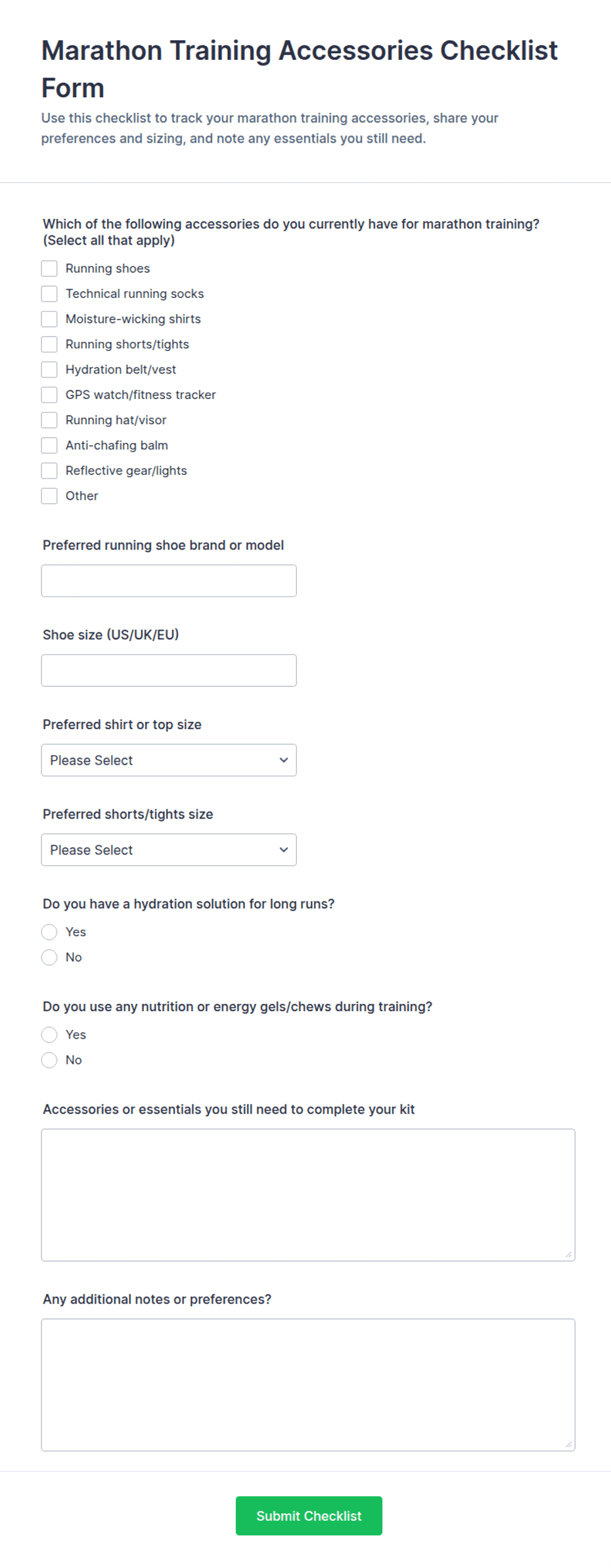
Task: Check the Running shoes checkbox
Action: [x=49, y=268]
